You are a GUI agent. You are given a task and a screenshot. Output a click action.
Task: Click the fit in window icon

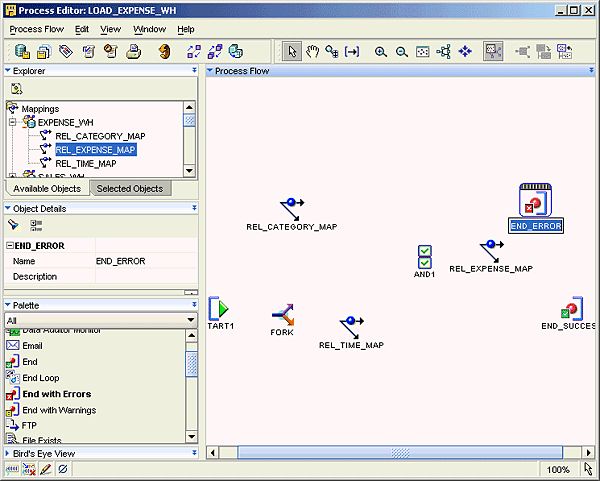tap(422, 52)
